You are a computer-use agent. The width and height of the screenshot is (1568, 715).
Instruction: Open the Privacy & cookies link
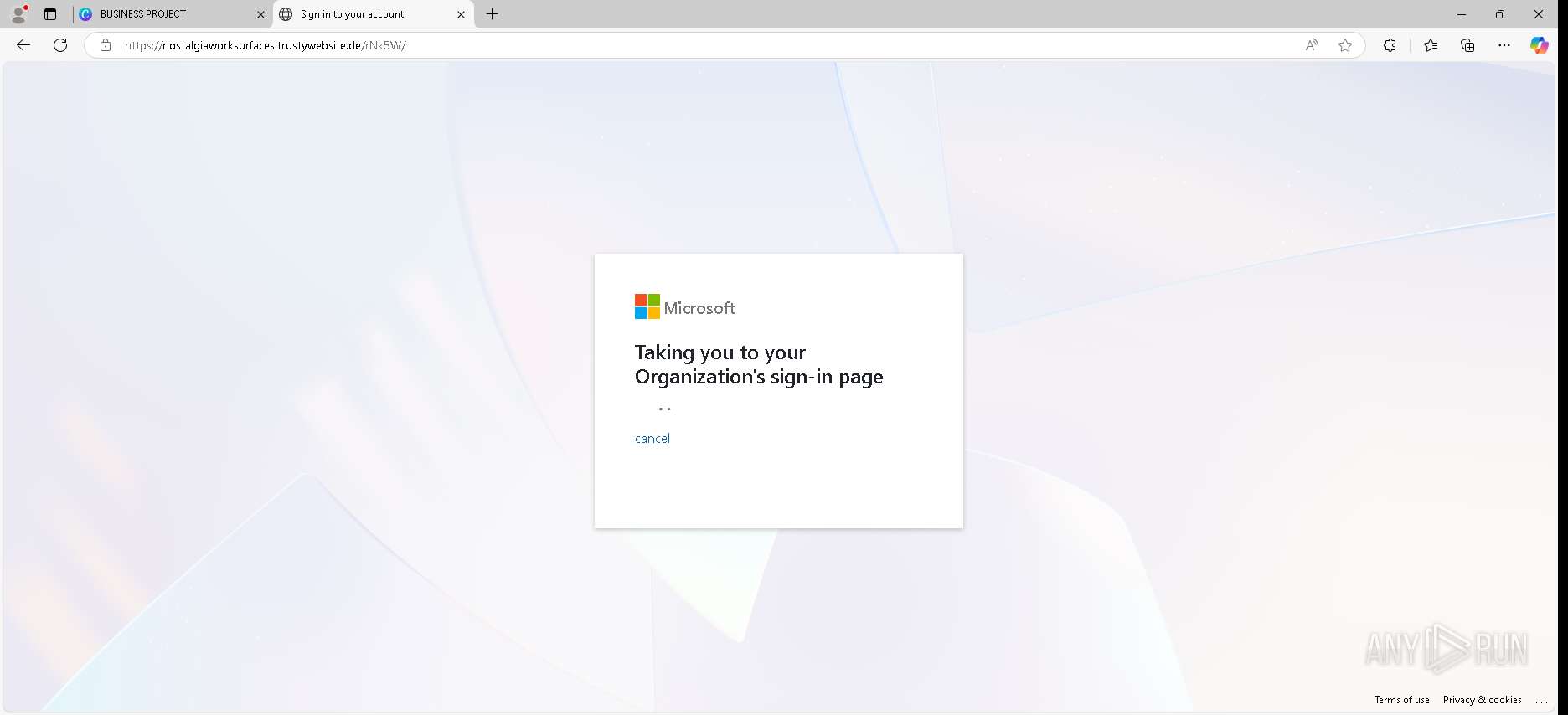point(1483,700)
